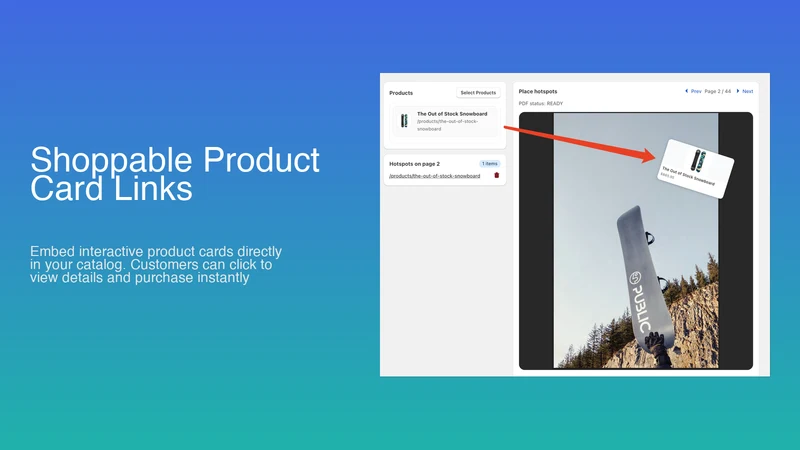This screenshot has height=450, width=800.
Task: Click the right chevron beside Next
Action: [x=738, y=91]
